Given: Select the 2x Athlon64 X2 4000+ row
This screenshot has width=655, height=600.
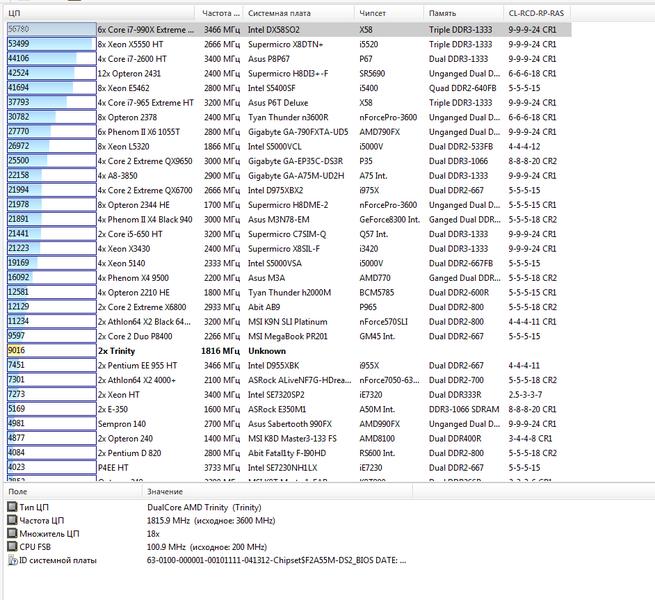Looking at the screenshot, I should coord(289,380).
